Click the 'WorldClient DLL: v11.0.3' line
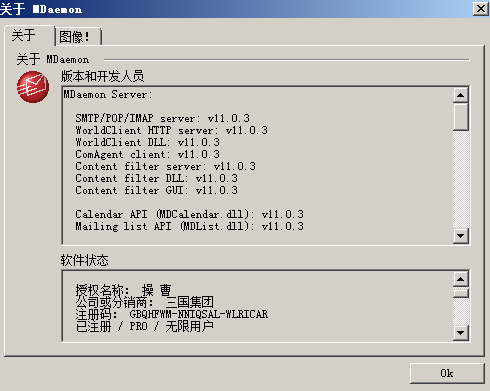This screenshot has width=490, height=391. coord(147,142)
